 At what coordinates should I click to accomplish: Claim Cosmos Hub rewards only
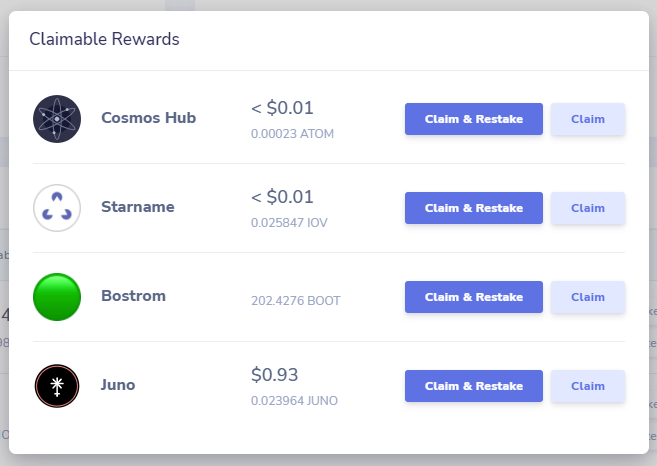pyautogui.click(x=588, y=119)
